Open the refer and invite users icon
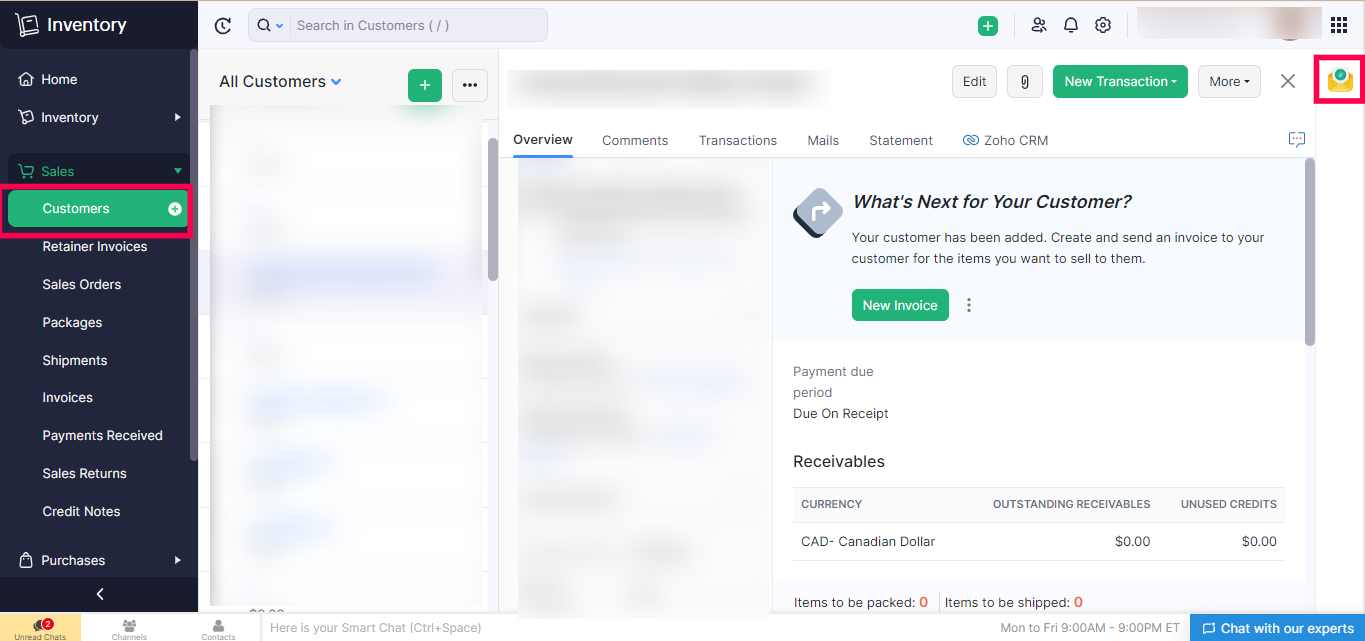 tap(1039, 25)
